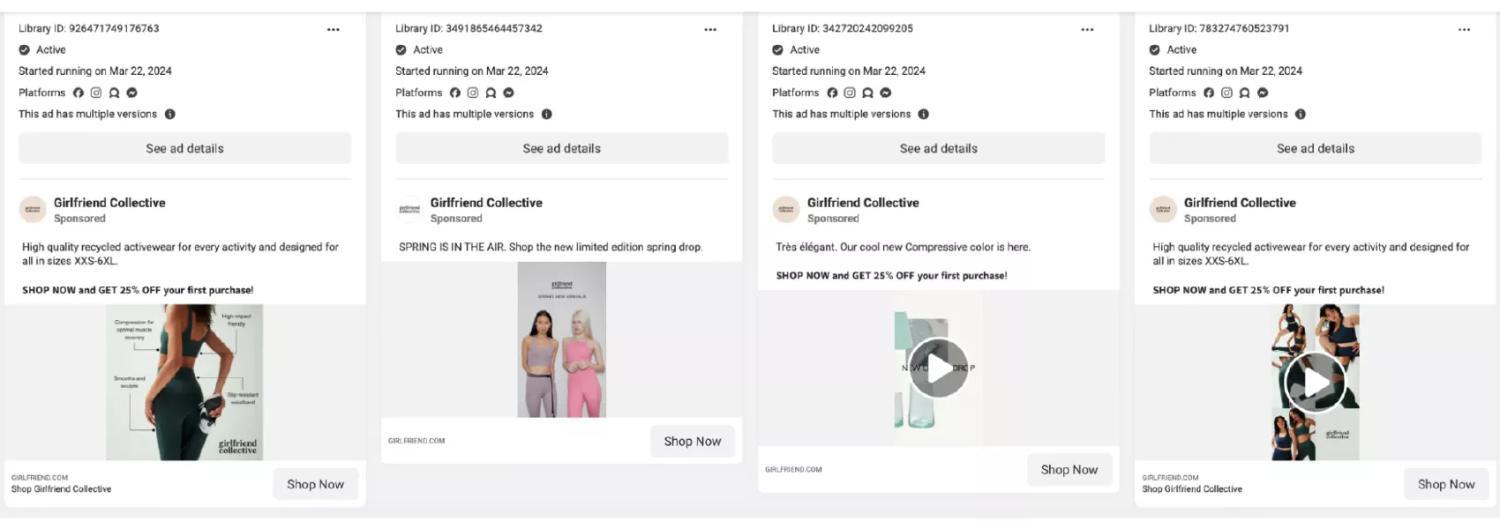This screenshot has width=1500, height=529.
Task: Click Shop Now on the spring drop ad
Action: click(692, 441)
